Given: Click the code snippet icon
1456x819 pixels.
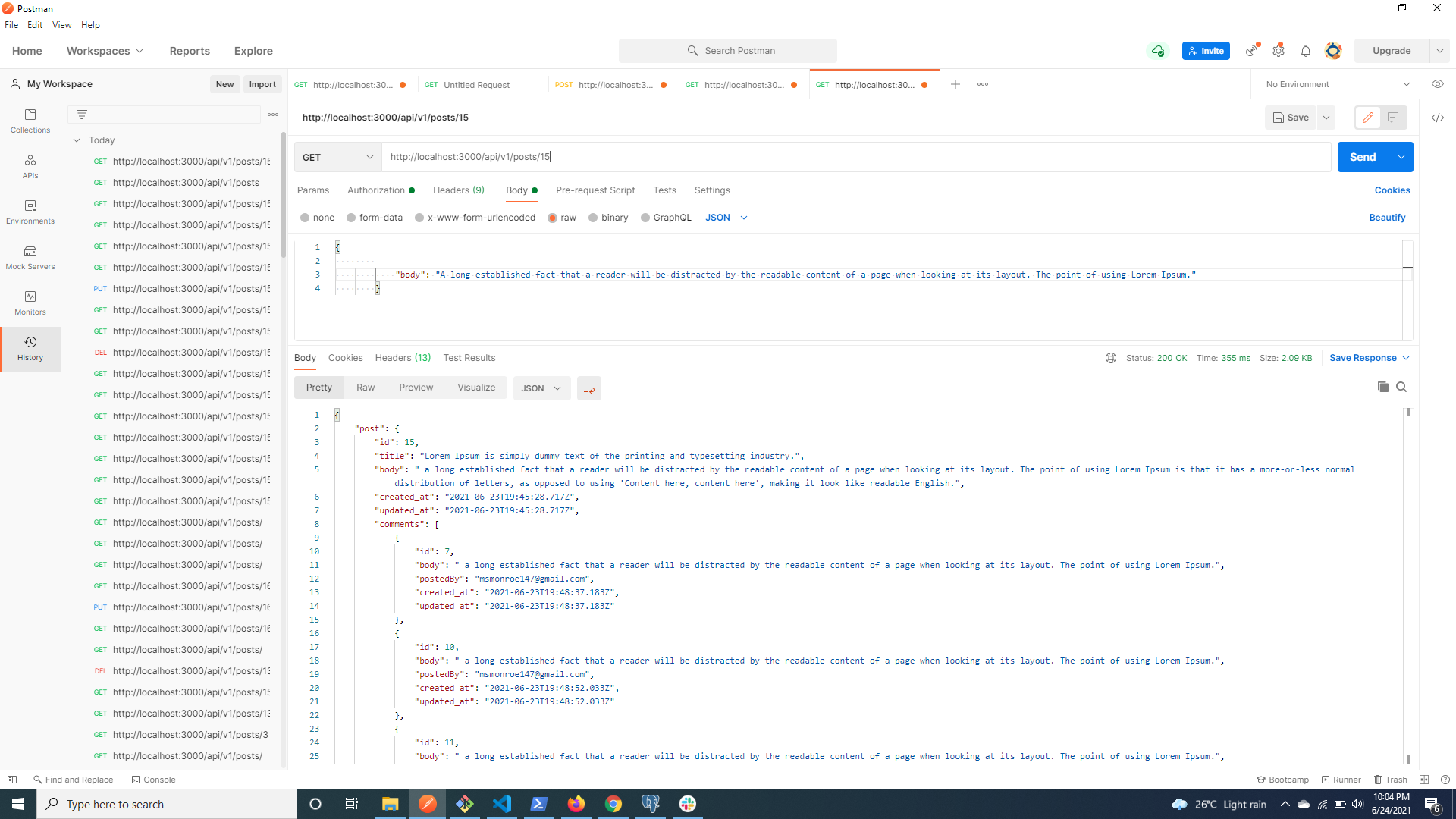Looking at the screenshot, I should [x=1437, y=118].
